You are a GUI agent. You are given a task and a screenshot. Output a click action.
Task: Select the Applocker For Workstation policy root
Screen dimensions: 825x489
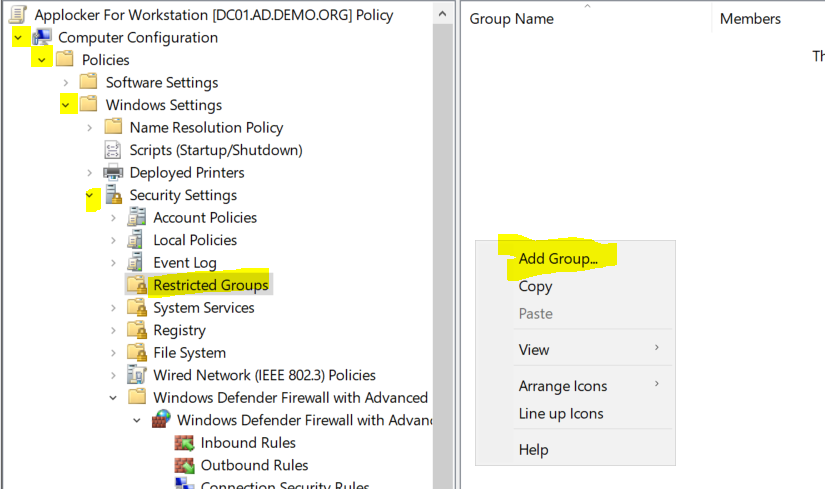[x=214, y=15]
